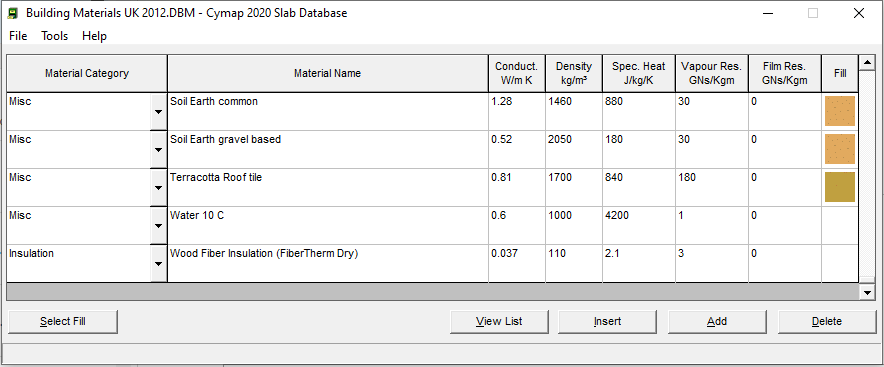The height and width of the screenshot is (367, 884).
Task: Select the Soil Earth gravel based name cell
Action: coord(328,149)
